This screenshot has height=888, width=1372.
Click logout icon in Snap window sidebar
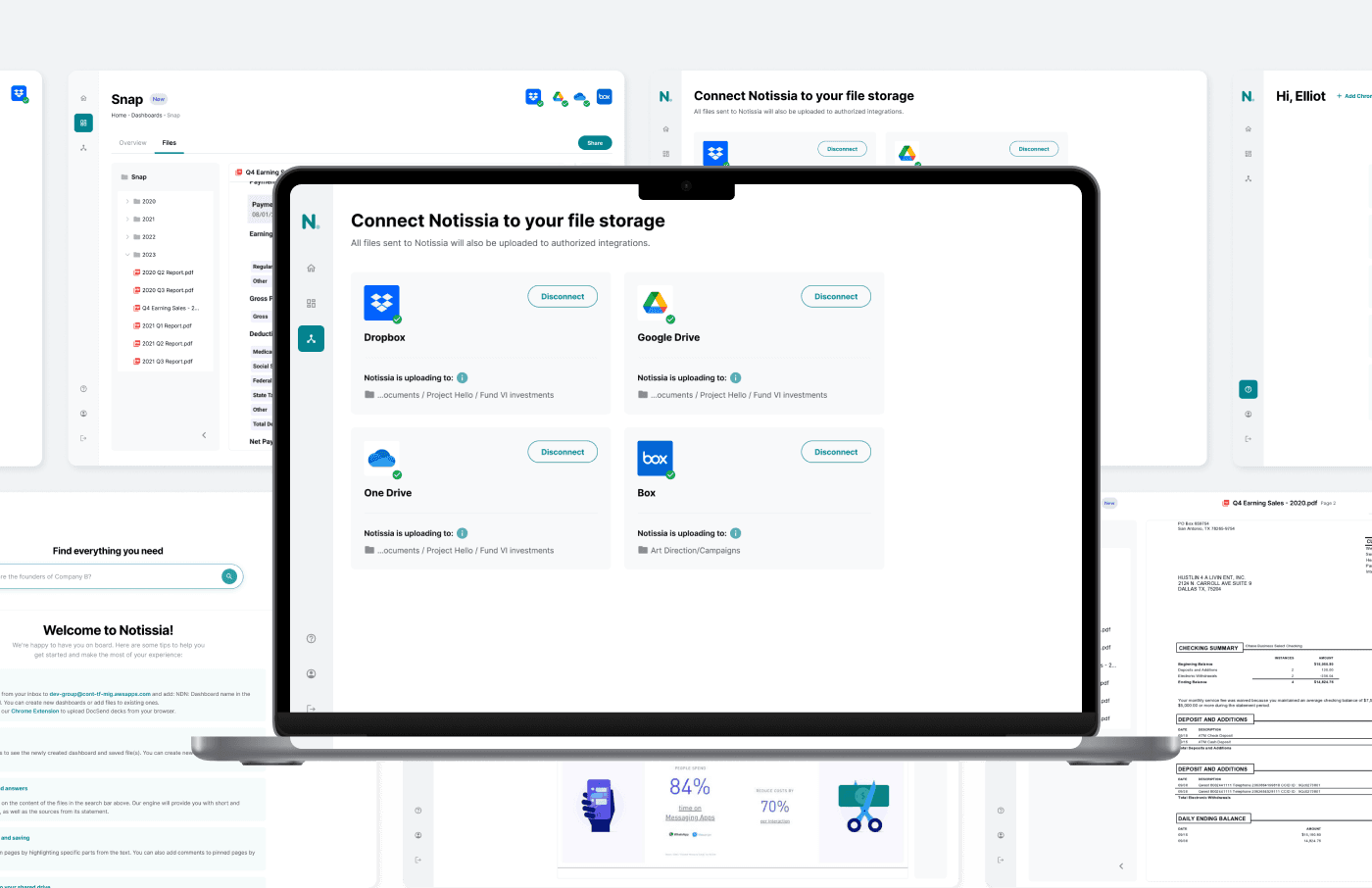point(83,438)
